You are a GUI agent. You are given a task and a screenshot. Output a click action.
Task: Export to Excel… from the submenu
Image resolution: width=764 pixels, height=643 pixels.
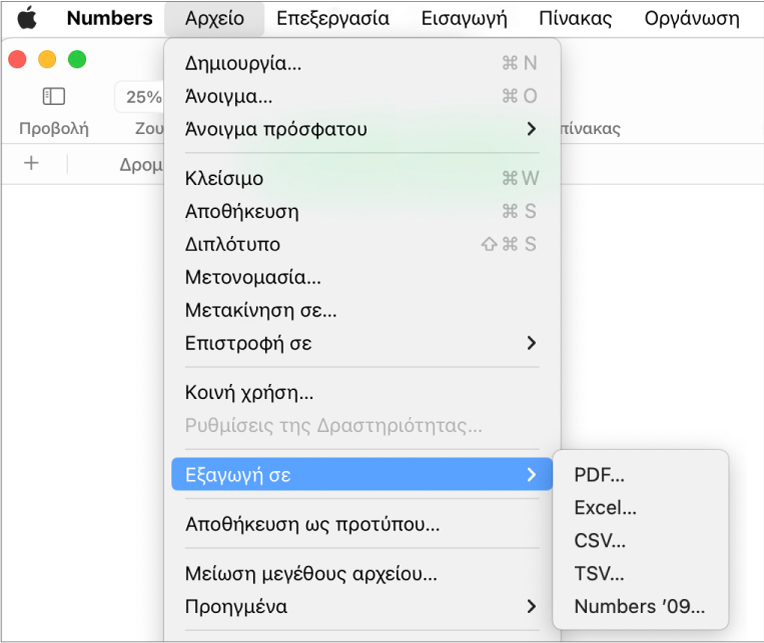tap(640, 508)
